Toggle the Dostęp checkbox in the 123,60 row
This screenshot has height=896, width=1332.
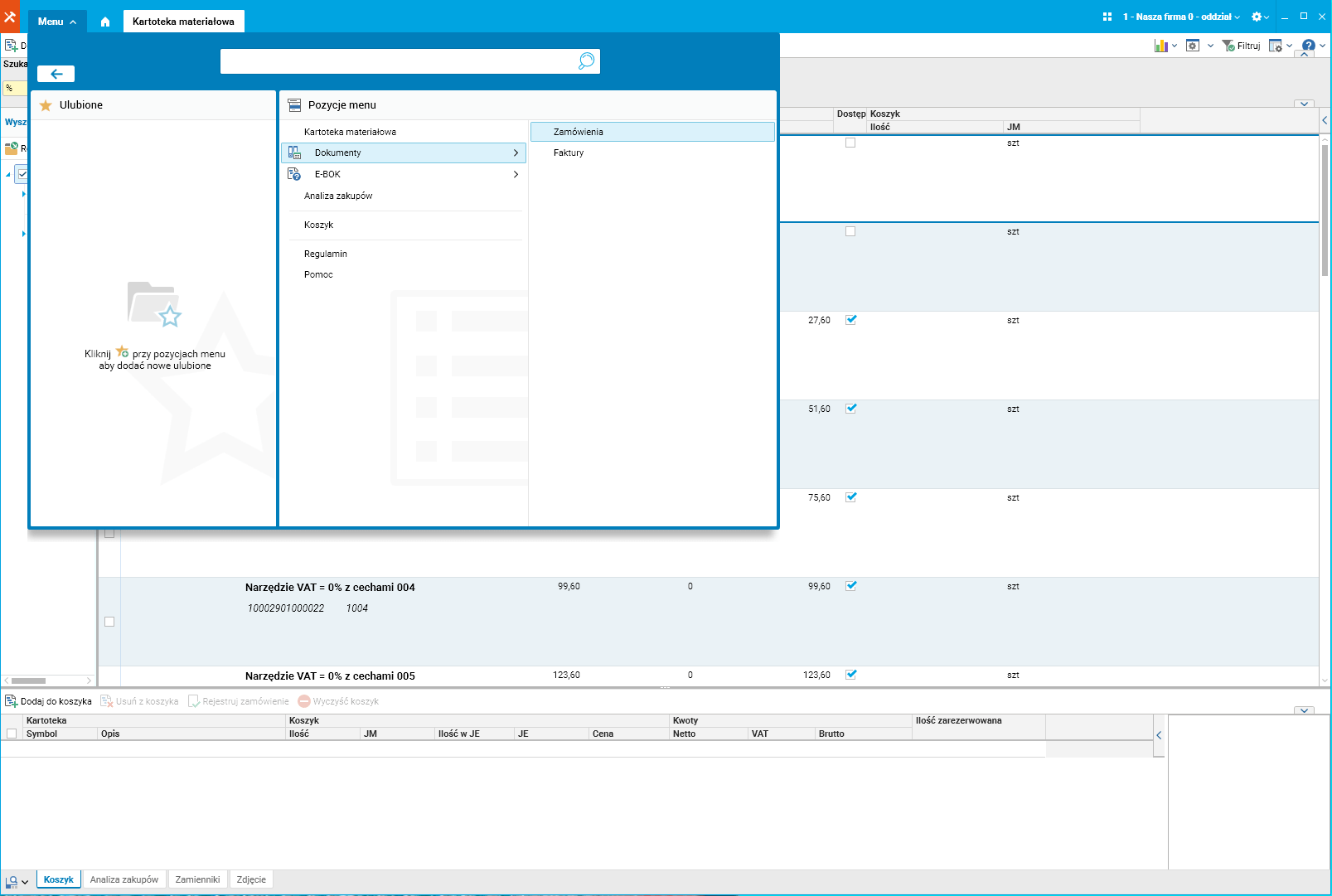pos(850,675)
